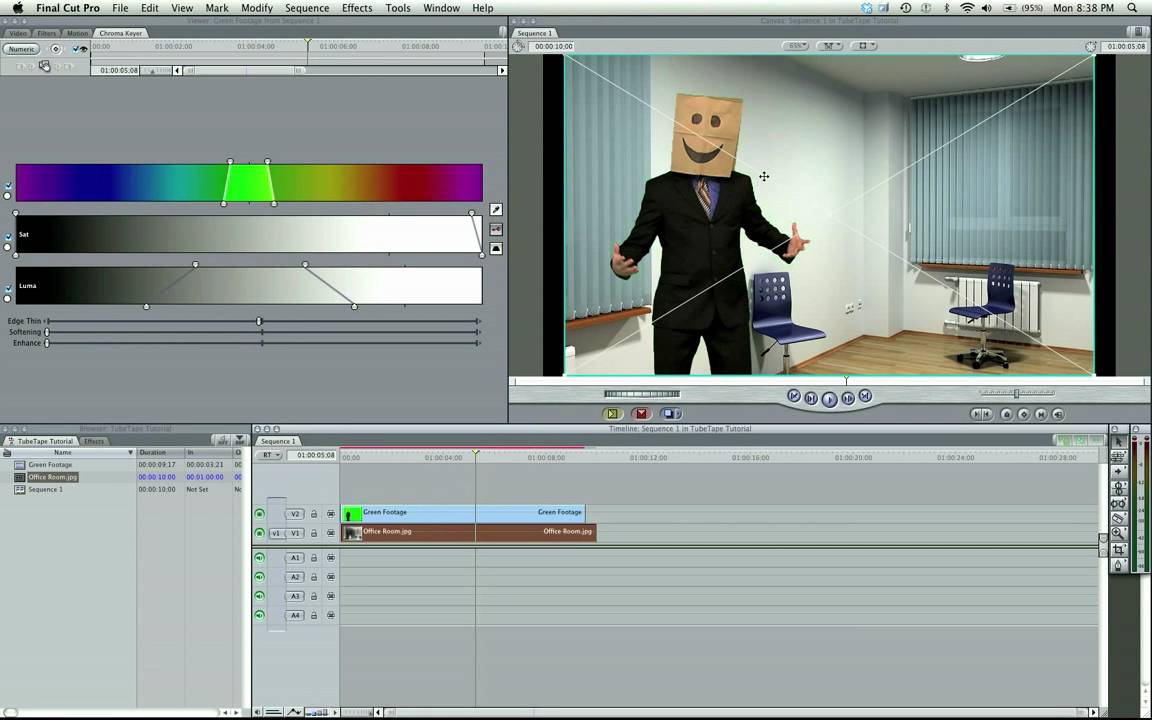Switch to the Filters tab in Viewer
This screenshot has width=1152, height=720.
click(x=46, y=33)
